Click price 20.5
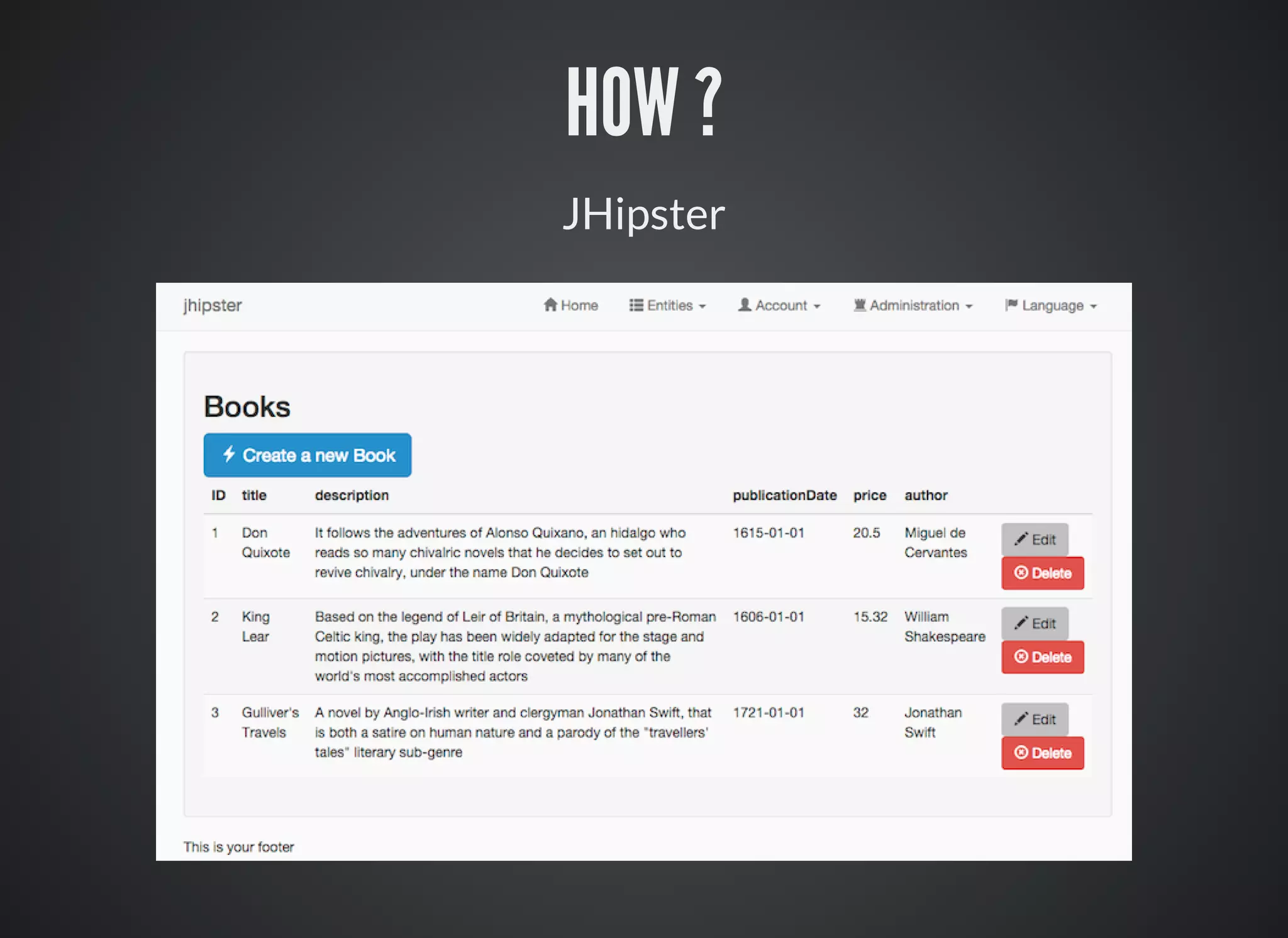 867,533
